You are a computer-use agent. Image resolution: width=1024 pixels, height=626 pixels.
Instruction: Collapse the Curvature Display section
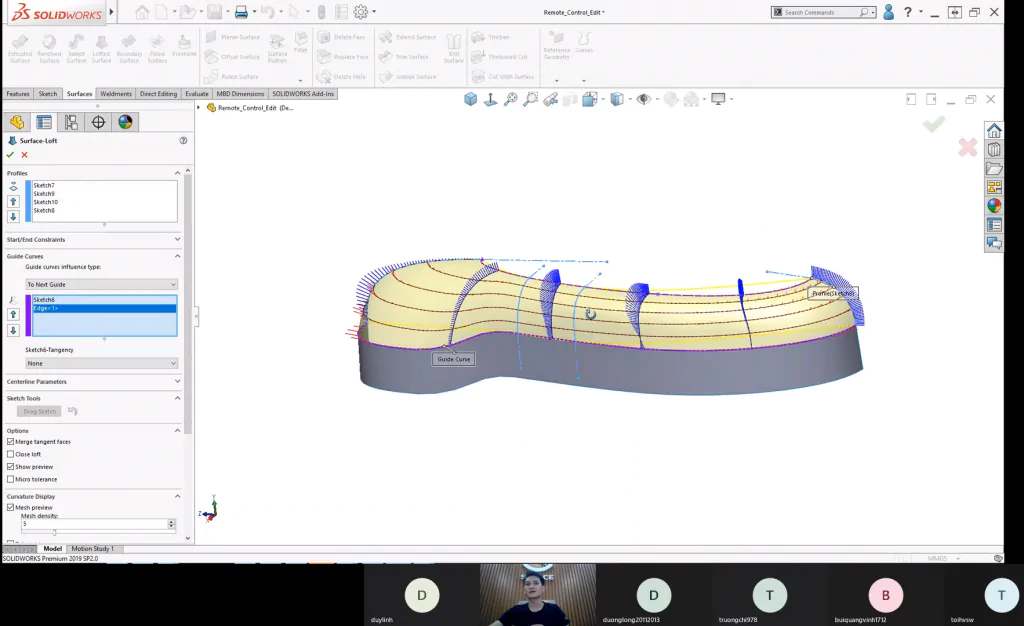pos(177,496)
